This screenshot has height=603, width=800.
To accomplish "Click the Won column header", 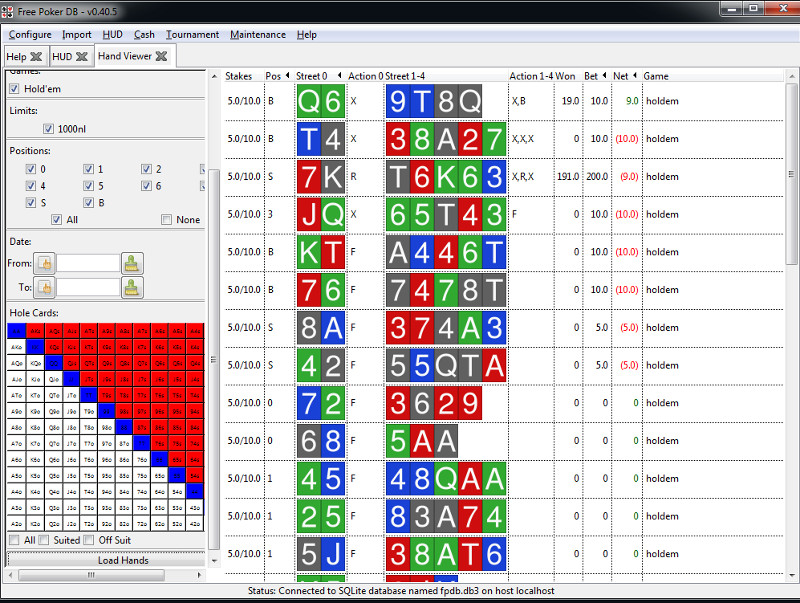I will pos(565,76).
